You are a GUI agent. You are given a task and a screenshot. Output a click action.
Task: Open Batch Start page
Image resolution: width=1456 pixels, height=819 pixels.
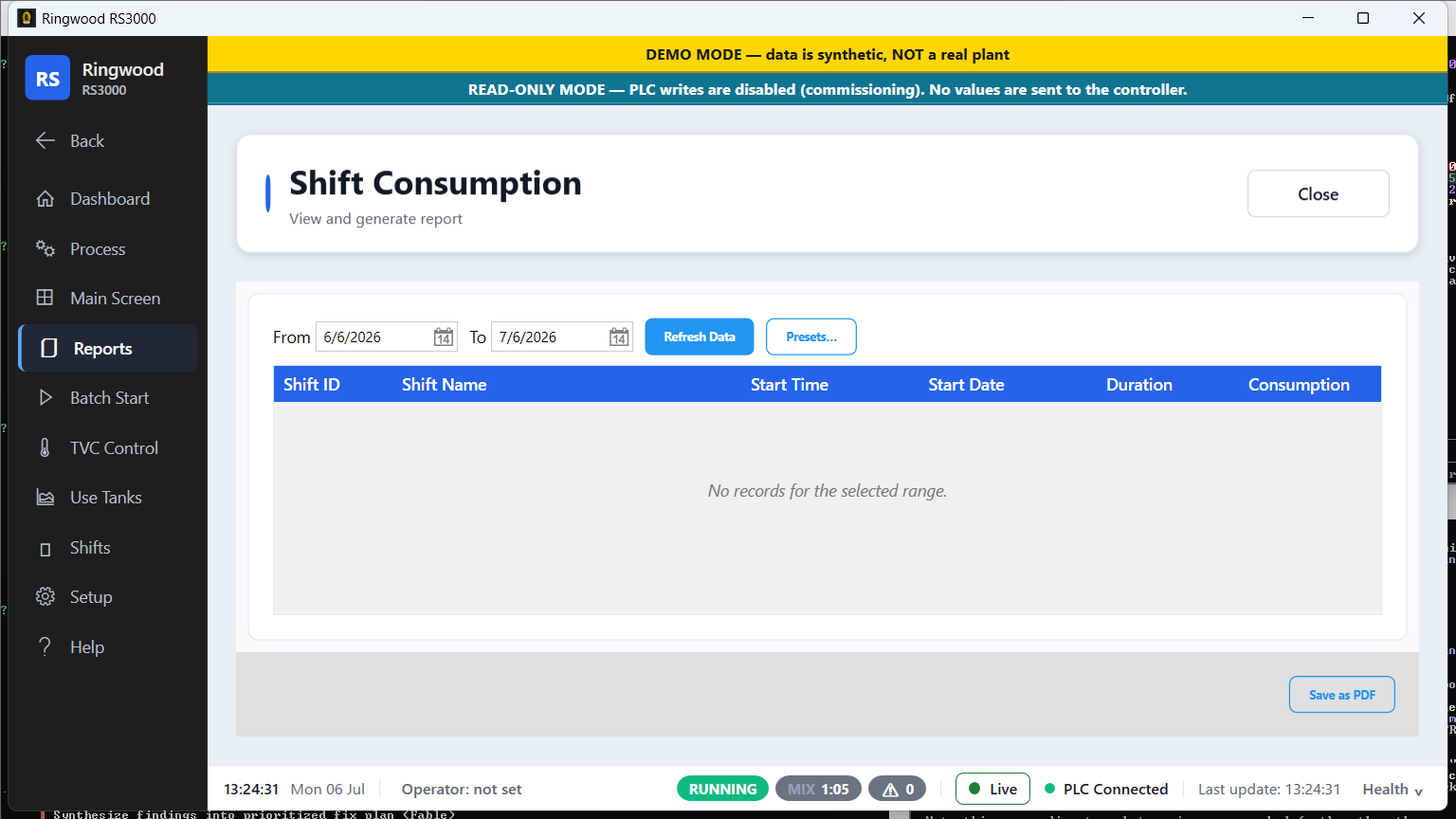coord(108,398)
